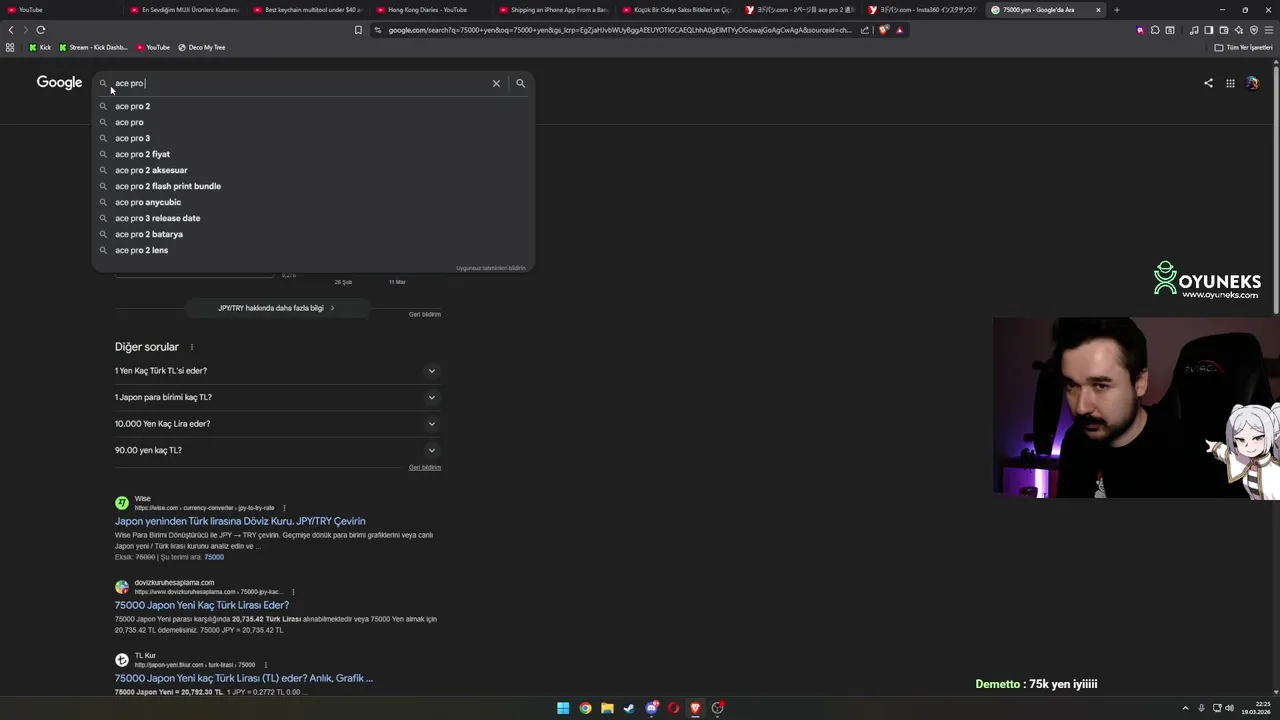The image size is (1280, 720).
Task: Open the dovizkuruhesaplama result options menu
Action: tap(293, 592)
